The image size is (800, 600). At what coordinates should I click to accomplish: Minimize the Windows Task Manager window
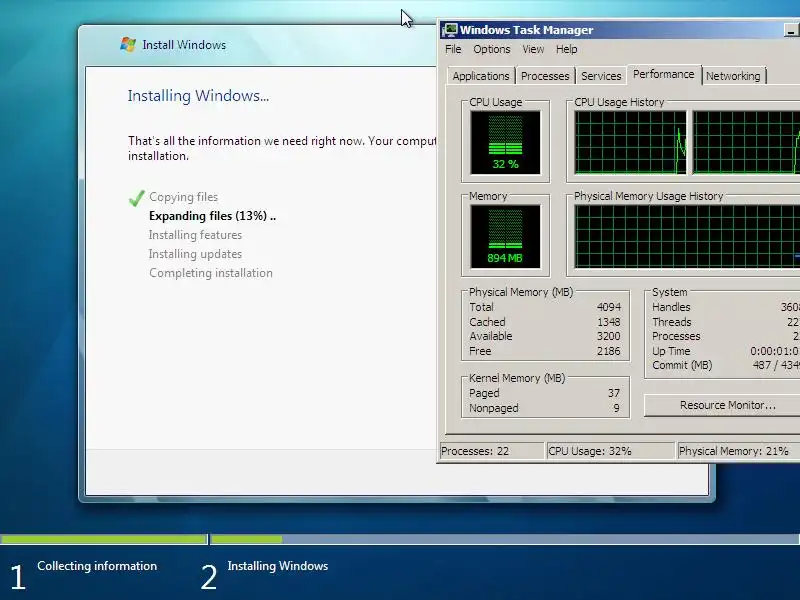791,30
